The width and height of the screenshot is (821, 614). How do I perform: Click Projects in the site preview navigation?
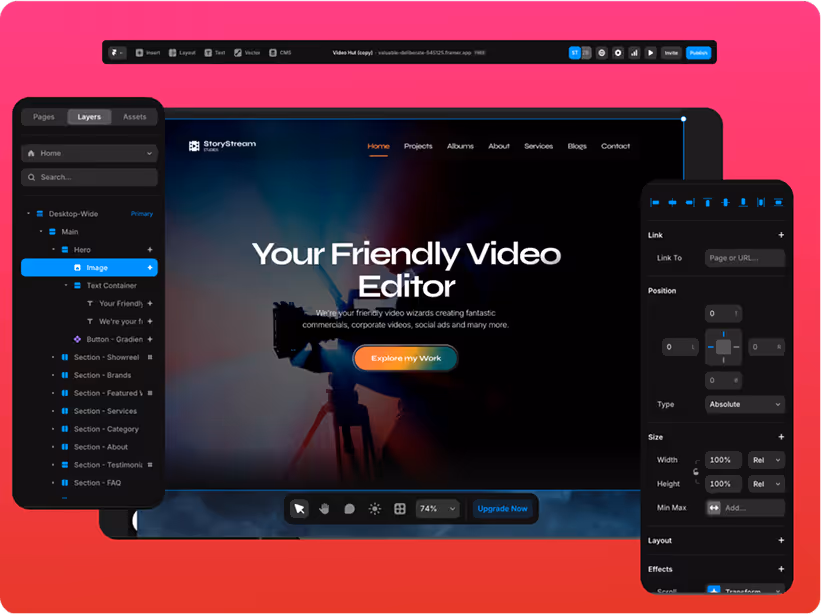[x=418, y=146]
